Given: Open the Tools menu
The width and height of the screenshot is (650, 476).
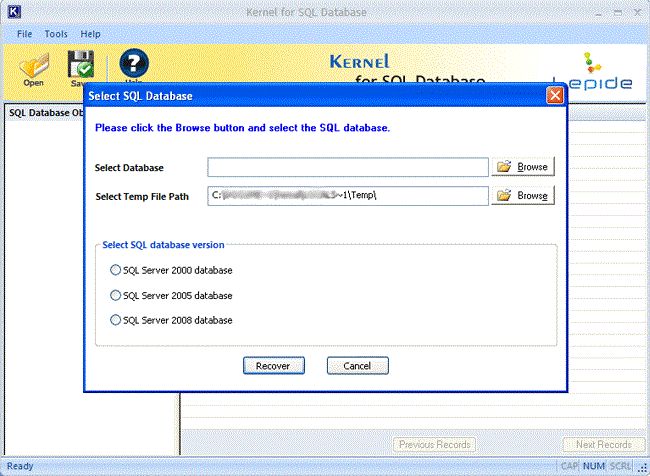Looking at the screenshot, I should [x=56, y=34].
